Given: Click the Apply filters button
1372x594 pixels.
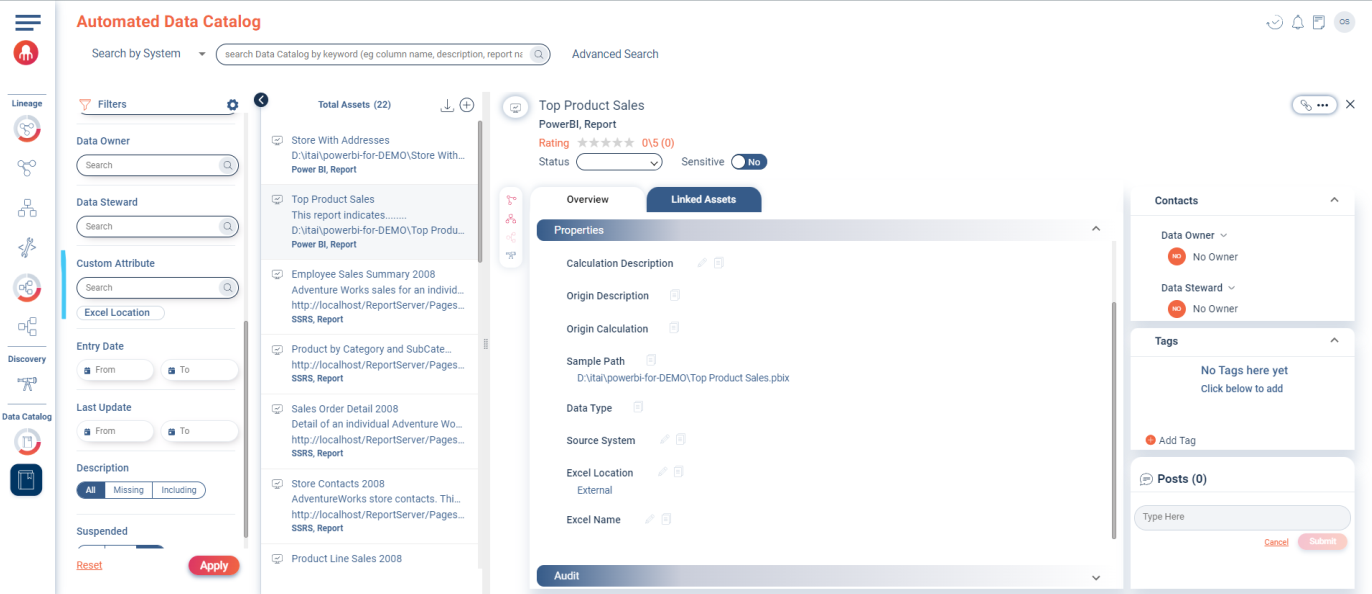Looking at the screenshot, I should click(x=214, y=566).
